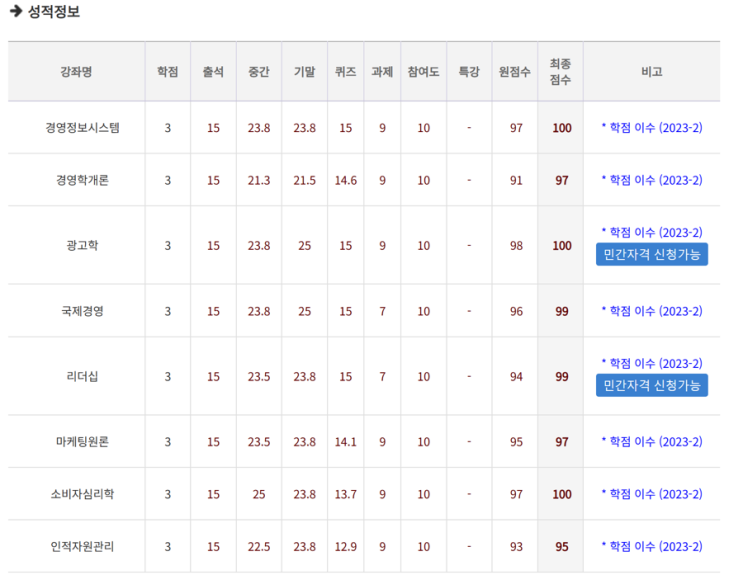Open 학점 이수 (2023-2) note for 국제경영
This screenshot has height=575, width=743.
click(x=652, y=311)
